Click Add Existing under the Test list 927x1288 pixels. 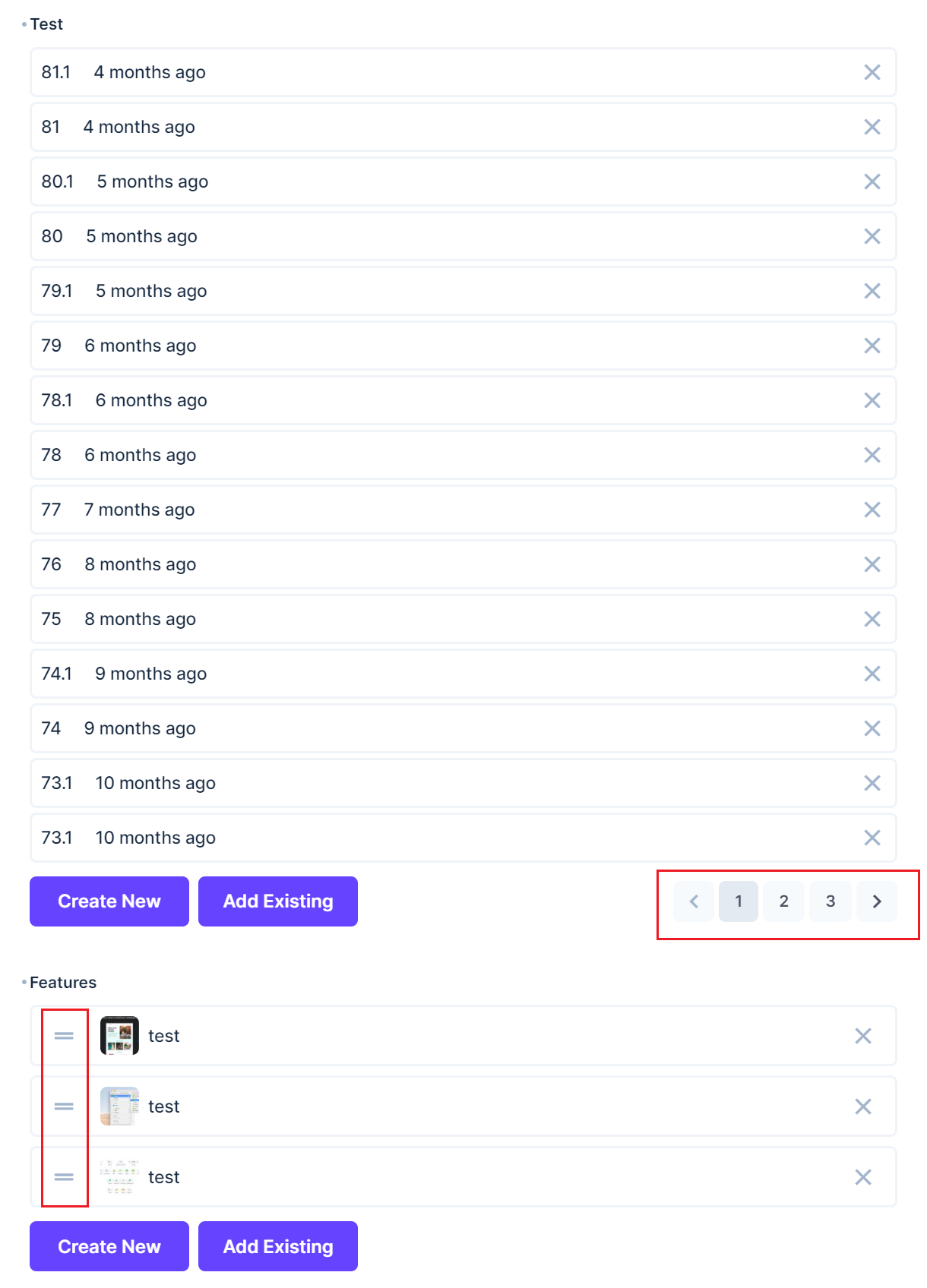click(277, 901)
